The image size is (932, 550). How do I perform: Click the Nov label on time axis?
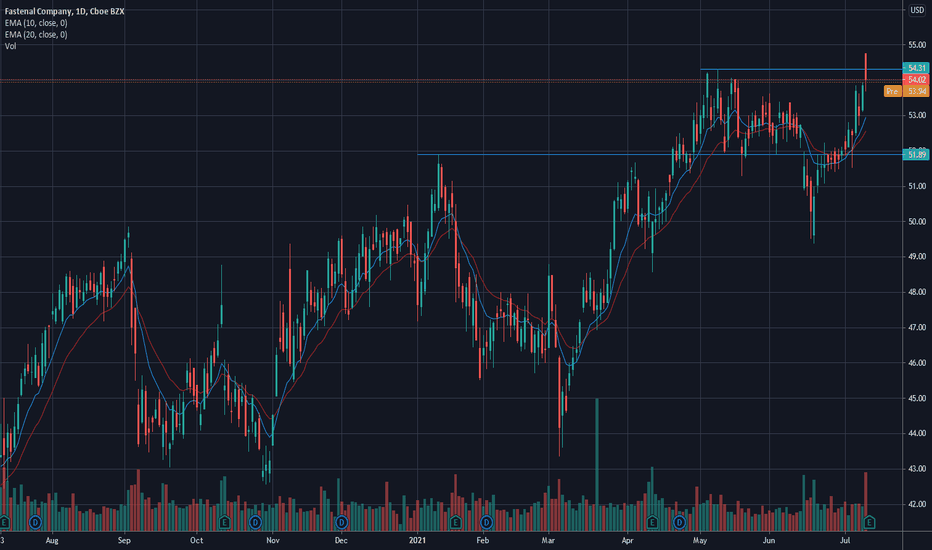click(272, 540)
